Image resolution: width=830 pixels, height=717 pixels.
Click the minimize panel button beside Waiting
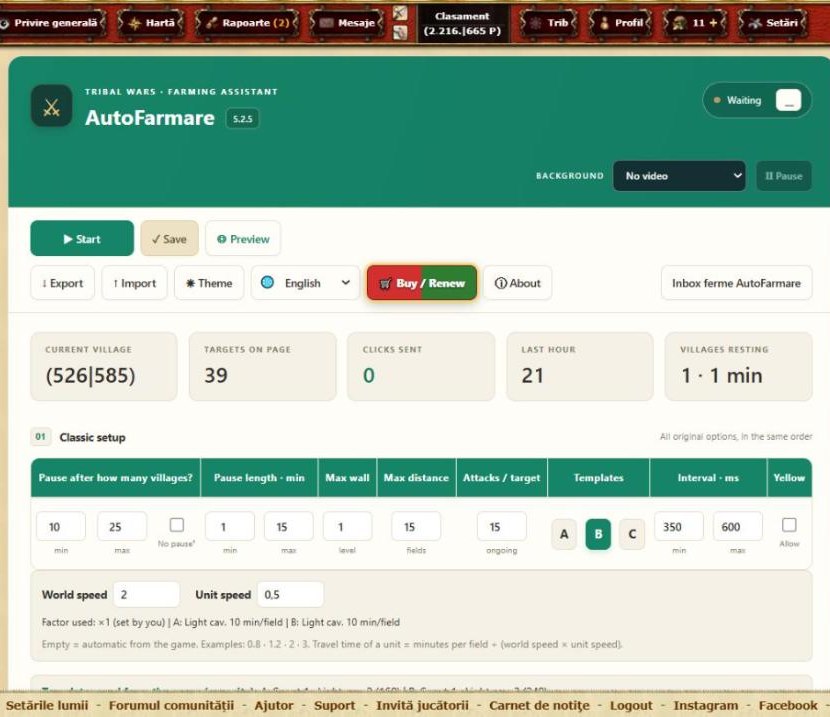click(x=788, y=100)
